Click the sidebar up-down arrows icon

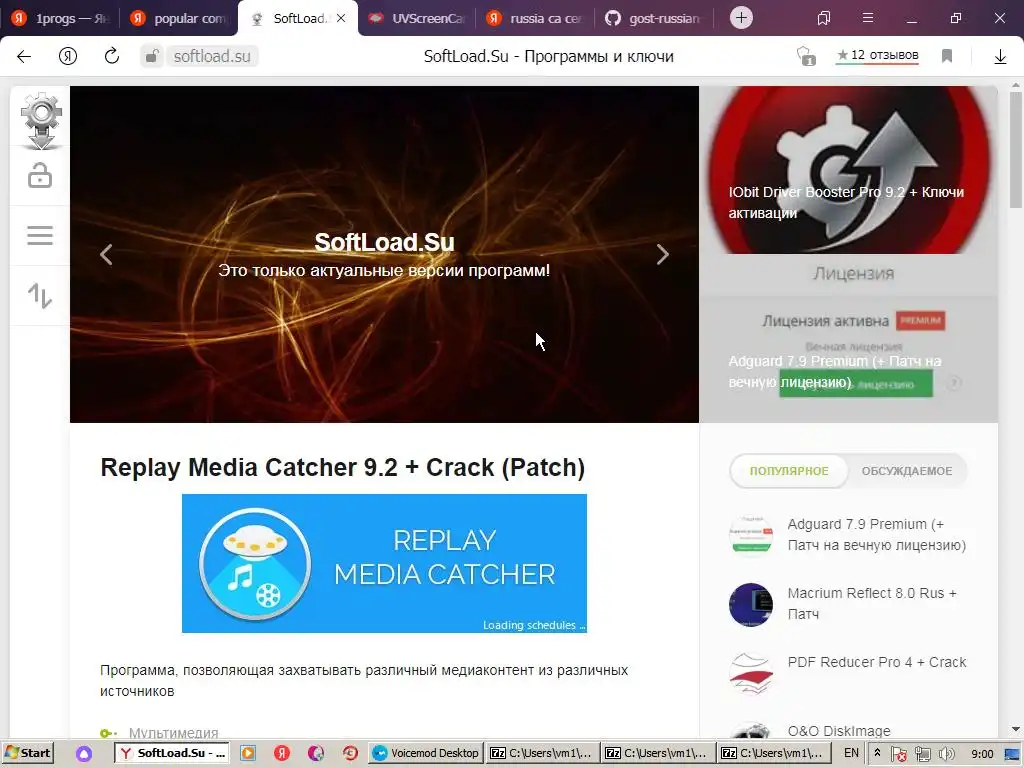click(x=40, y=295)
